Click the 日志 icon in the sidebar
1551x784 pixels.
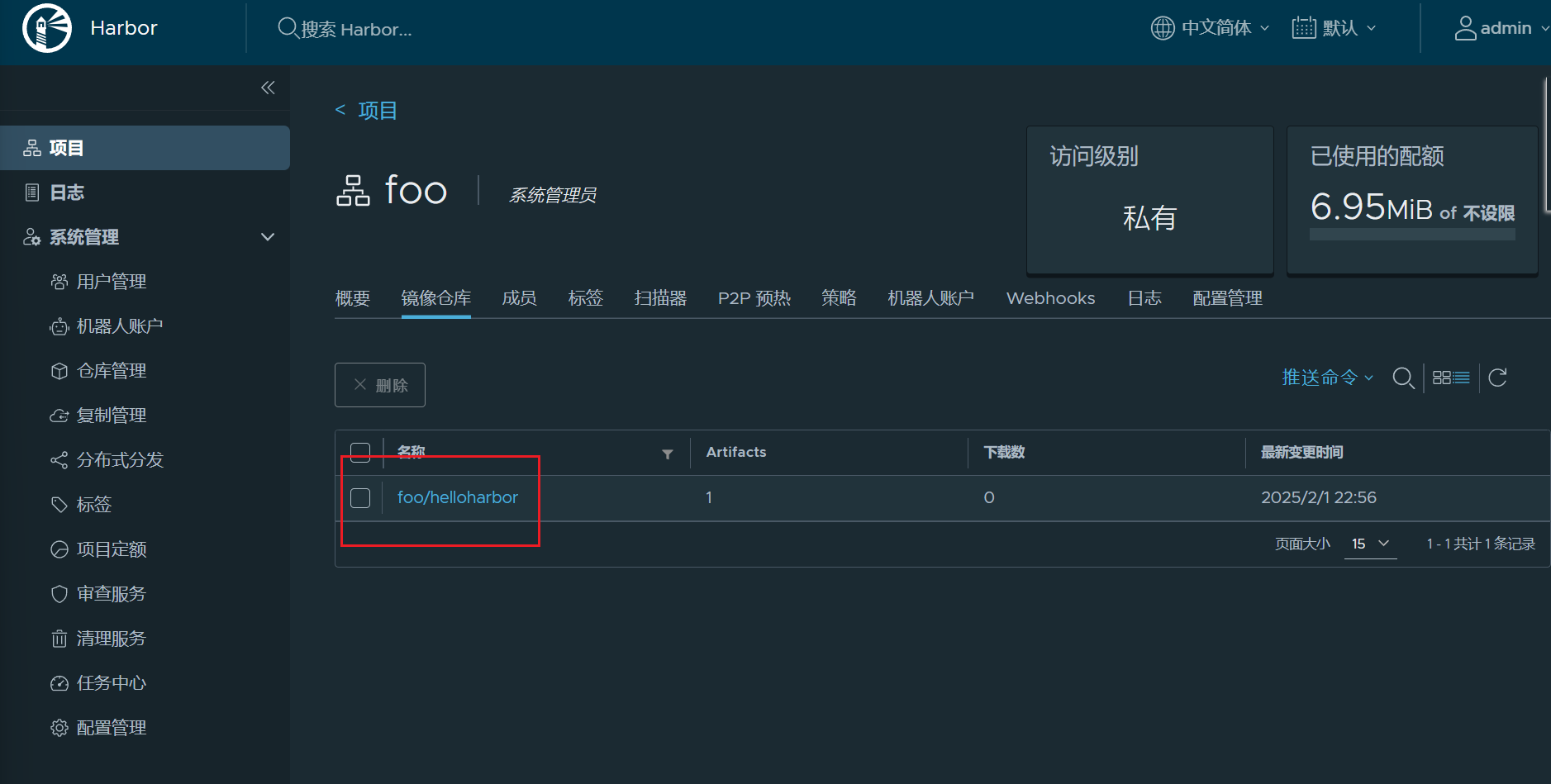click(x=32, y=192)
